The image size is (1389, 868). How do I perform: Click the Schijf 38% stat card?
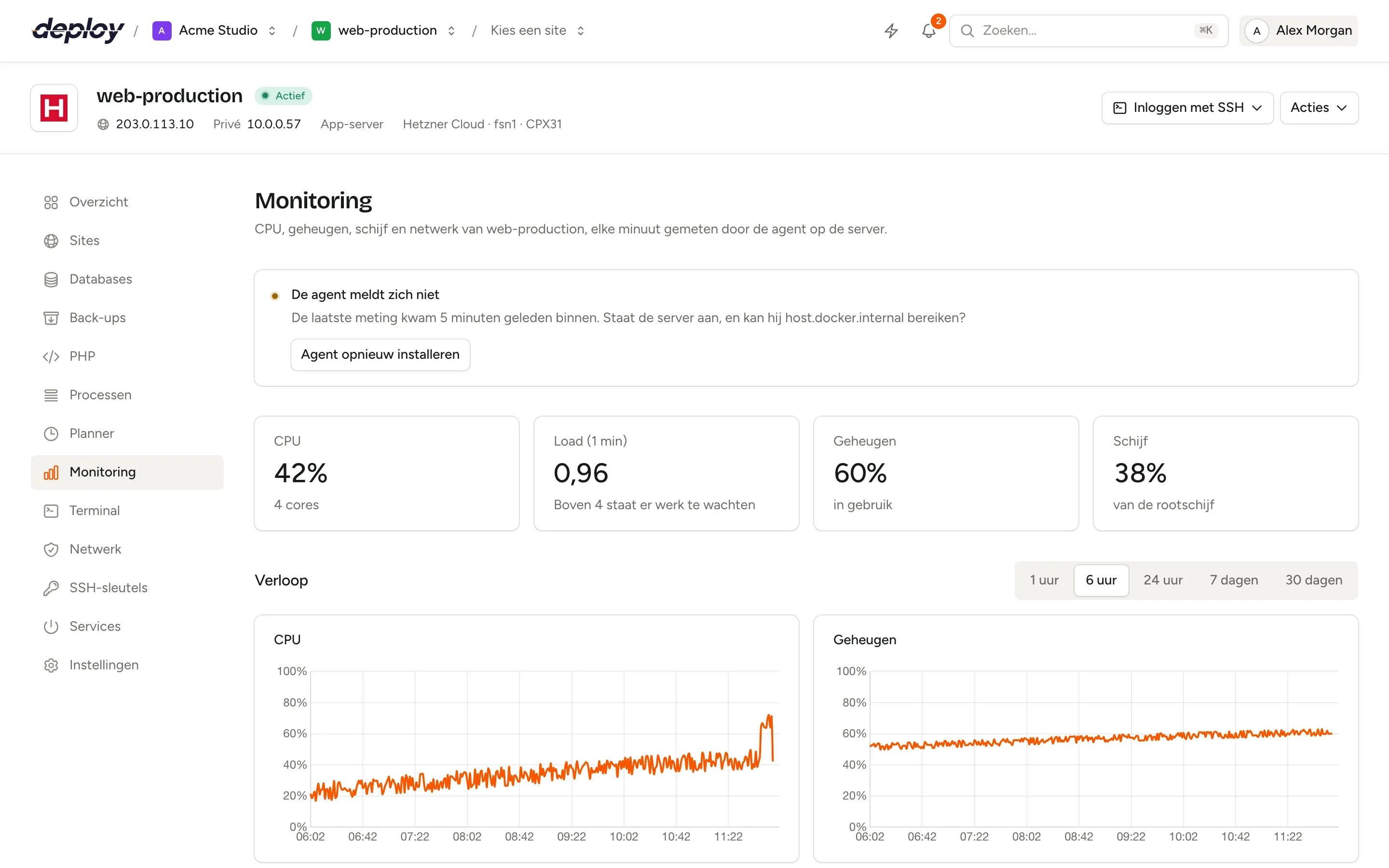(x=1226, y=474)
